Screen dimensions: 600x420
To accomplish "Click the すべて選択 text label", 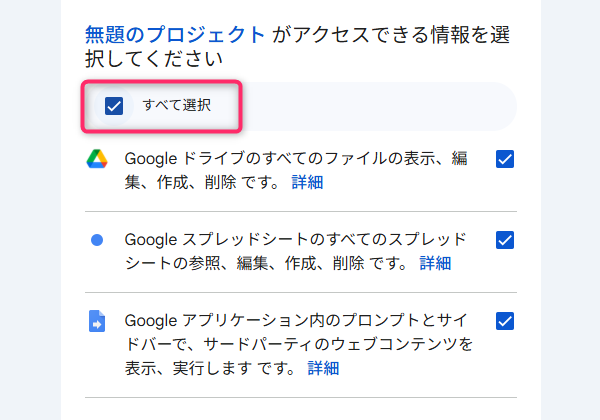I will tap(176, 105).
